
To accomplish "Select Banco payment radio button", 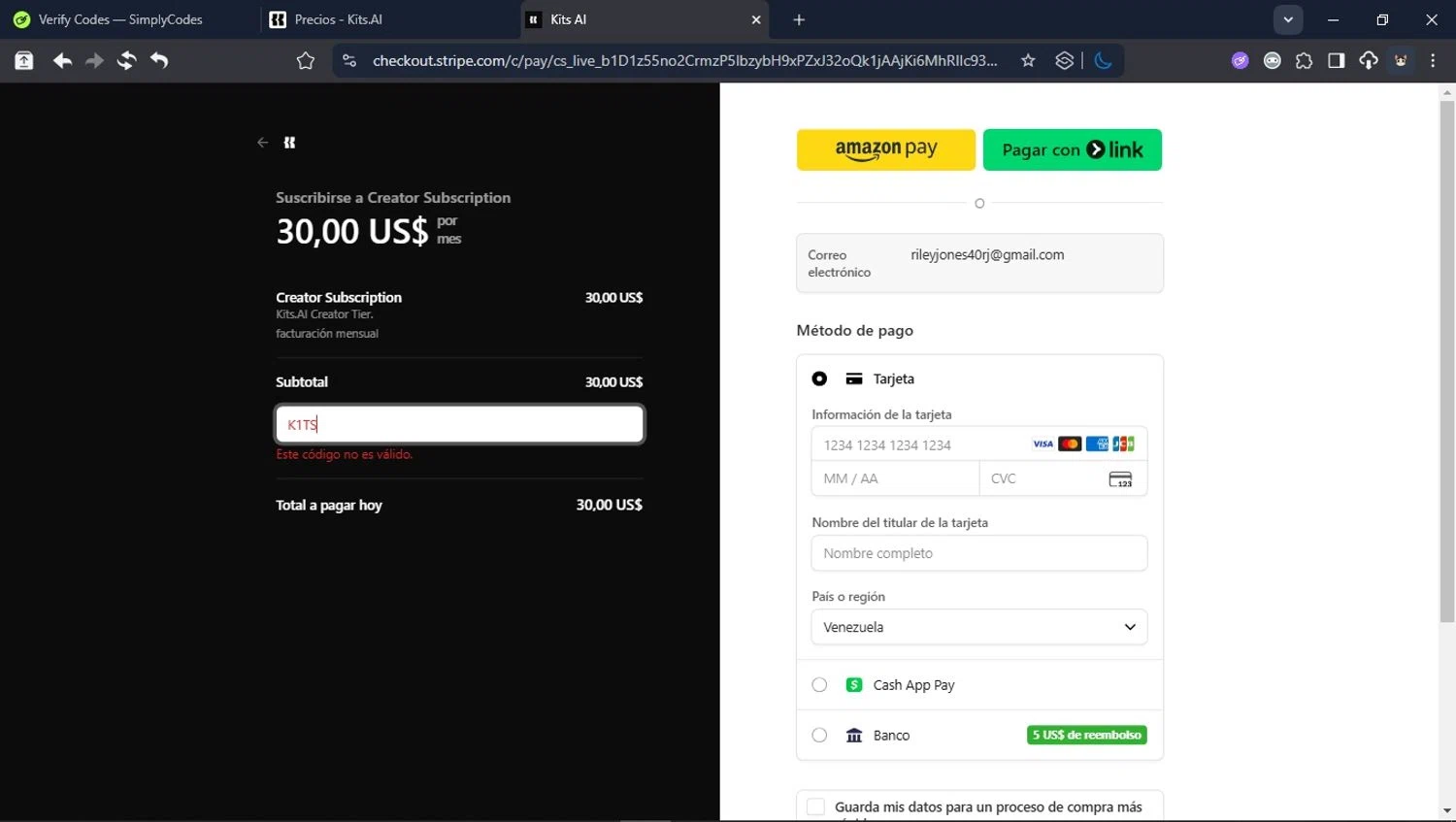I will coord(819,736).
